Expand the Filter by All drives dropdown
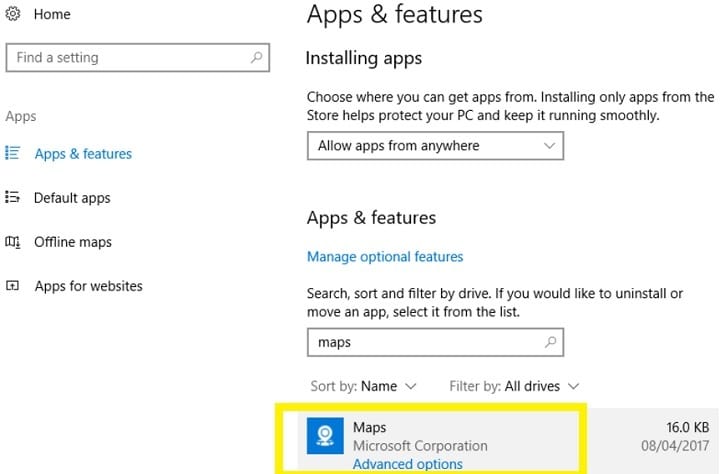This screenshot has height=474, width=720. coord(514,386)
